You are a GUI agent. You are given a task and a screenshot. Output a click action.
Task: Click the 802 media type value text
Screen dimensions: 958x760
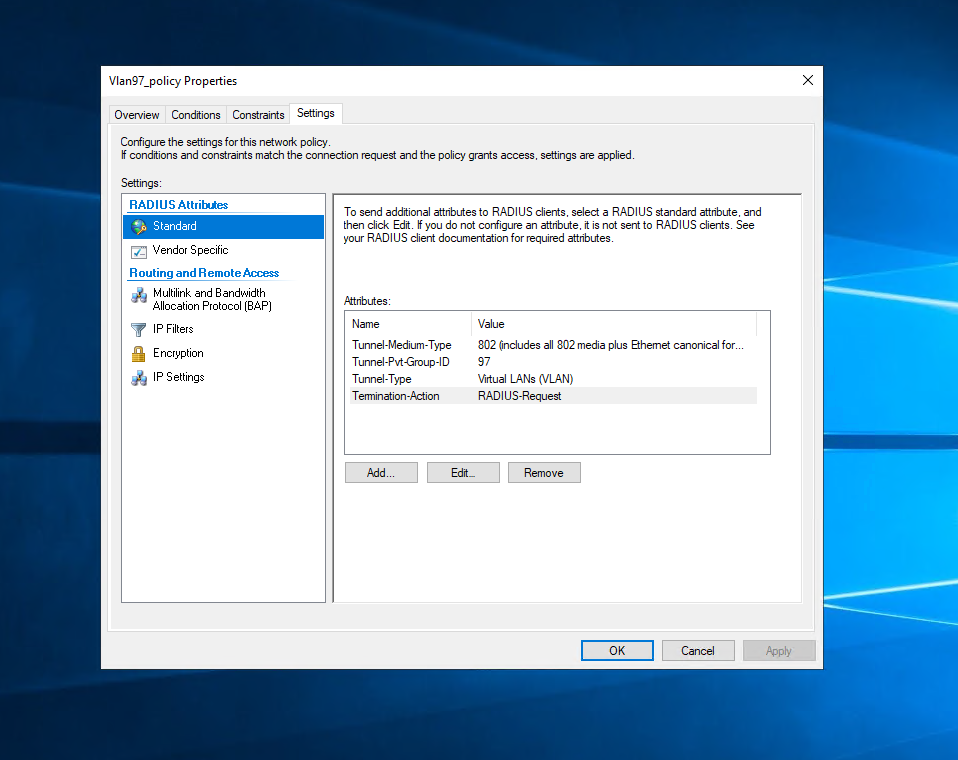tap(610, 345)
